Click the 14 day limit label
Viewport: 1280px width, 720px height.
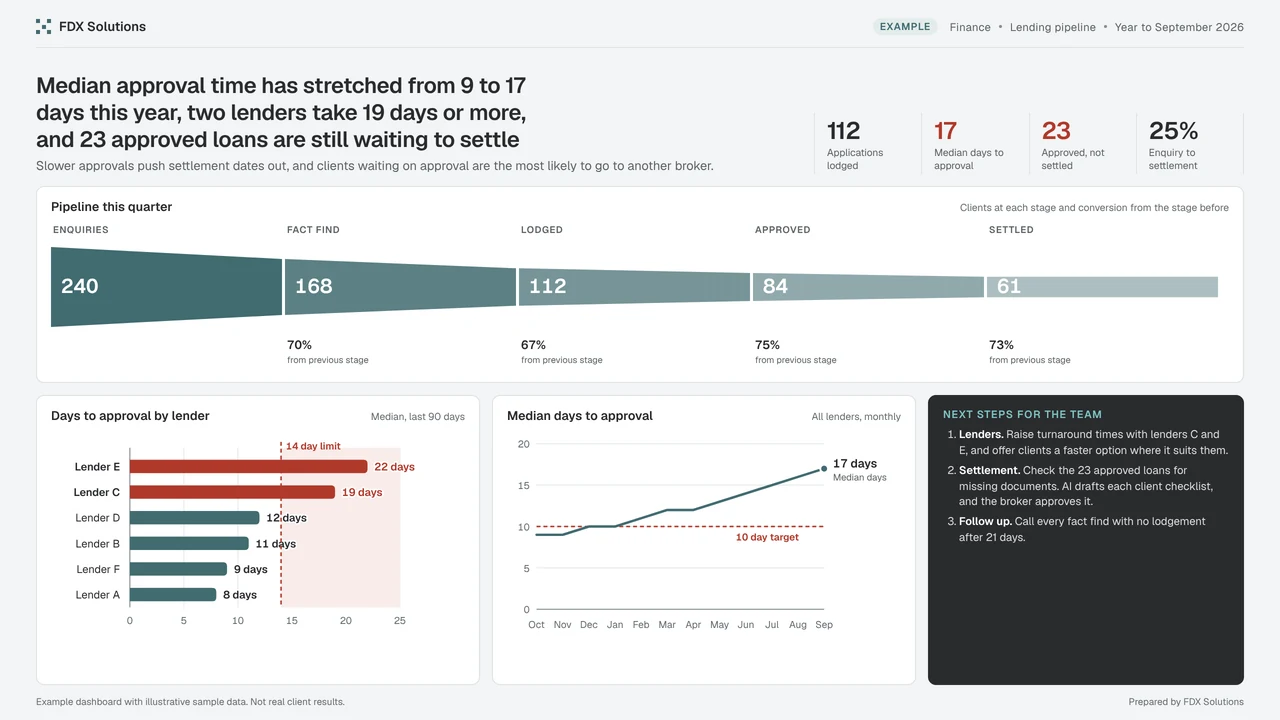click(x=313, y=446)
